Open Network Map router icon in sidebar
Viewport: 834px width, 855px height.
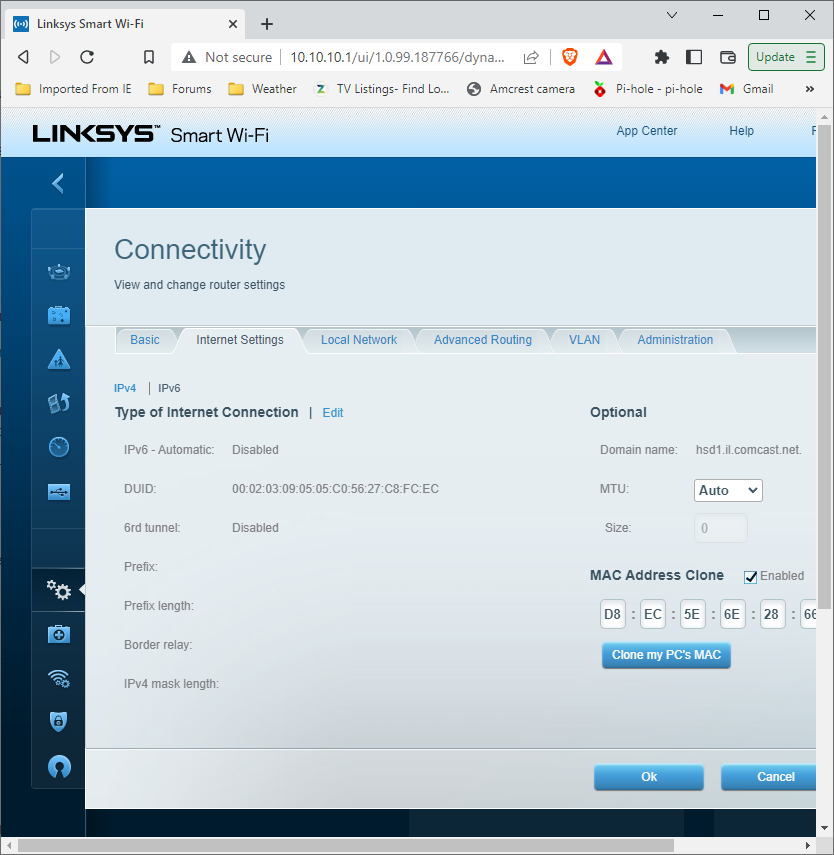(x=59, y=271)
